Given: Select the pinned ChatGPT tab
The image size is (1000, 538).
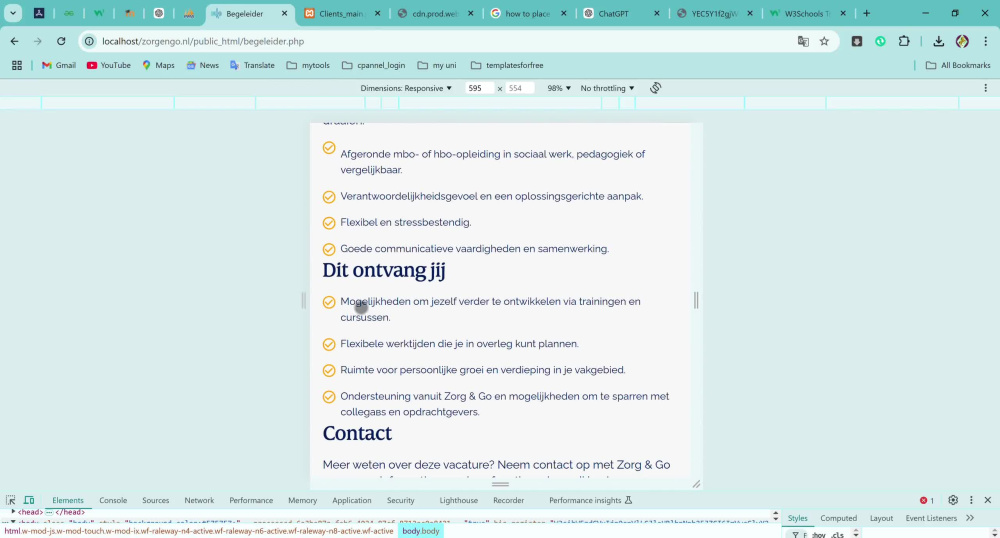Looking at the screenshot, I should click(159, 13).
